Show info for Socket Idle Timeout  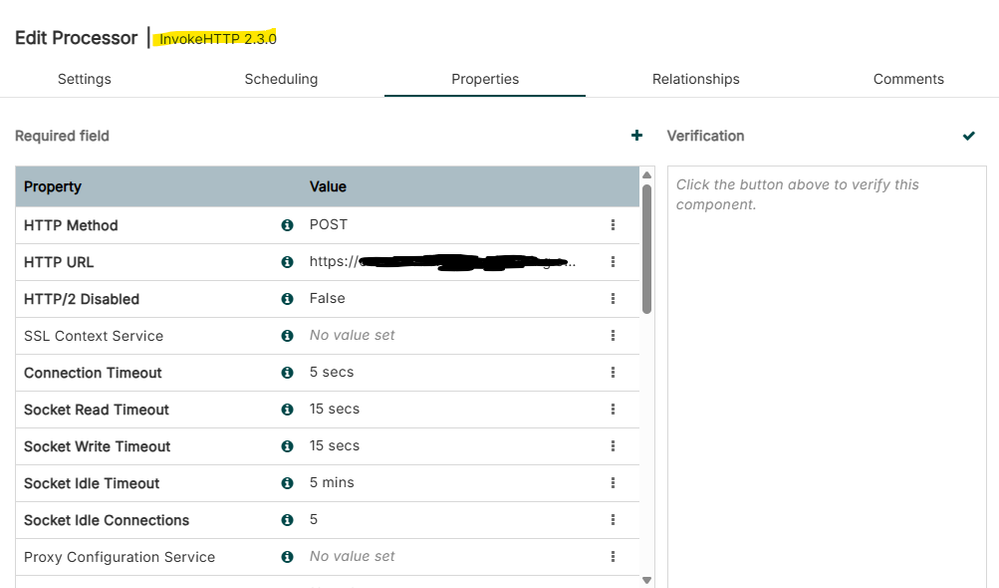pos(287,483)
